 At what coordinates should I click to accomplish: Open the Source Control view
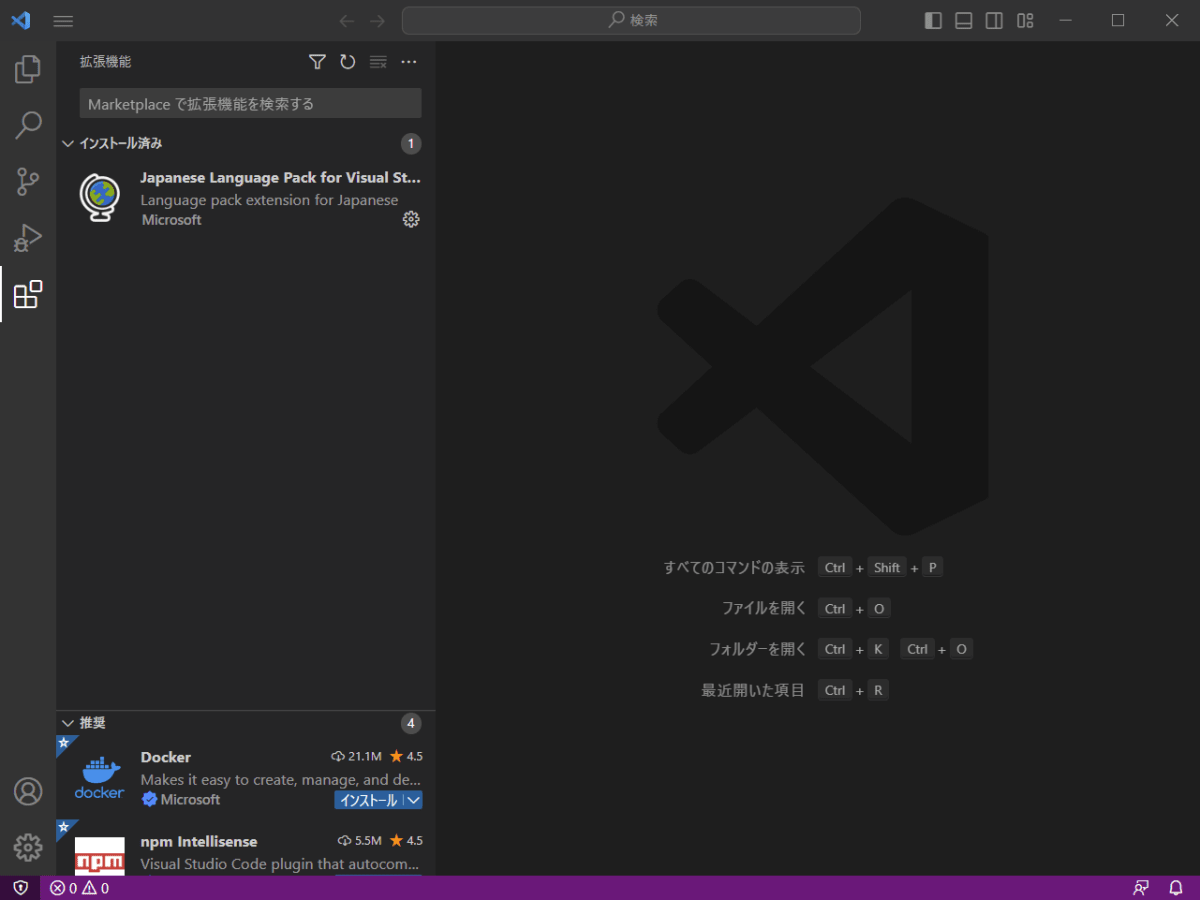pyautogui.click(x=28, y=182)
